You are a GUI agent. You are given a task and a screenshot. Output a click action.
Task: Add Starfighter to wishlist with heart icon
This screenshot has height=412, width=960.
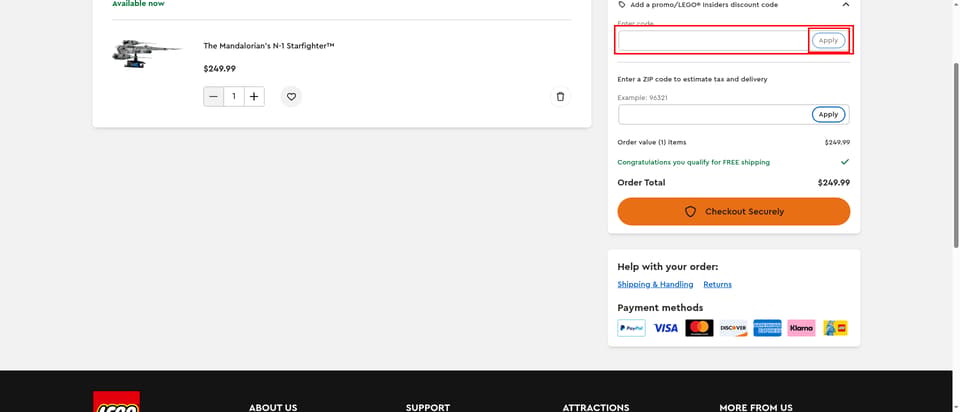(291, 97)
